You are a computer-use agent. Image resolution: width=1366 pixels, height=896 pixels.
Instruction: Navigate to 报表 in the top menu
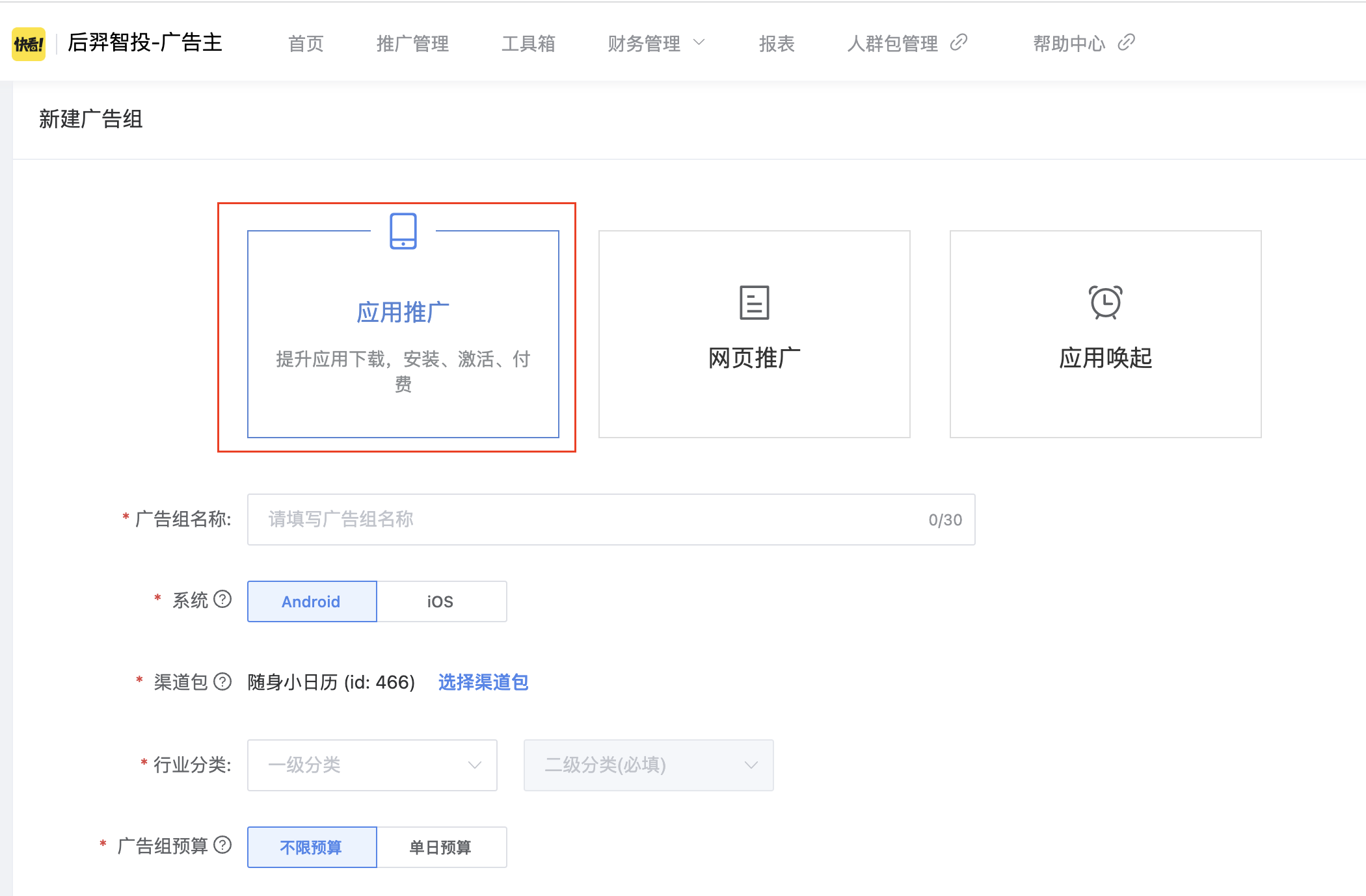coord(777,43)
